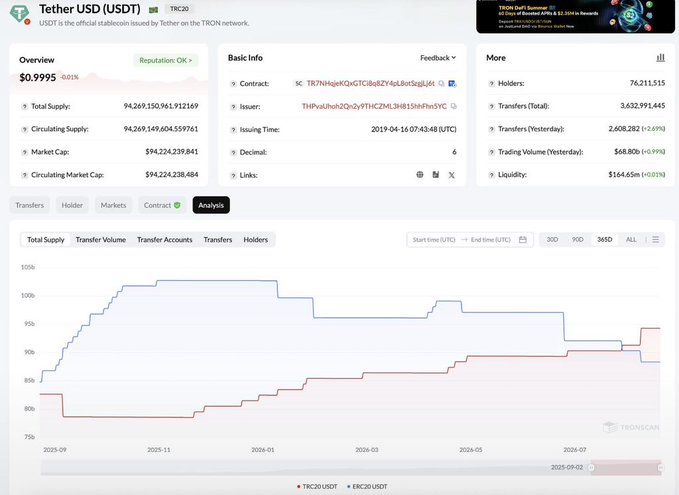This screenshot has height=495, width=679.
Task: Click the chart time navigator bar
Action: coord(351,468)
